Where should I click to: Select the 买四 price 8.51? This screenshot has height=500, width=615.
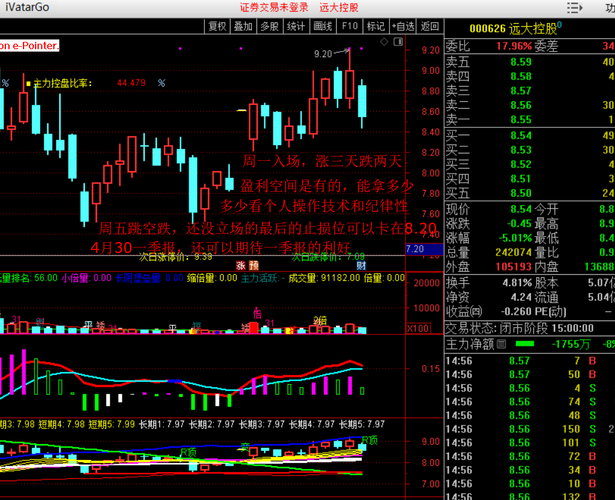pos(521,179)
